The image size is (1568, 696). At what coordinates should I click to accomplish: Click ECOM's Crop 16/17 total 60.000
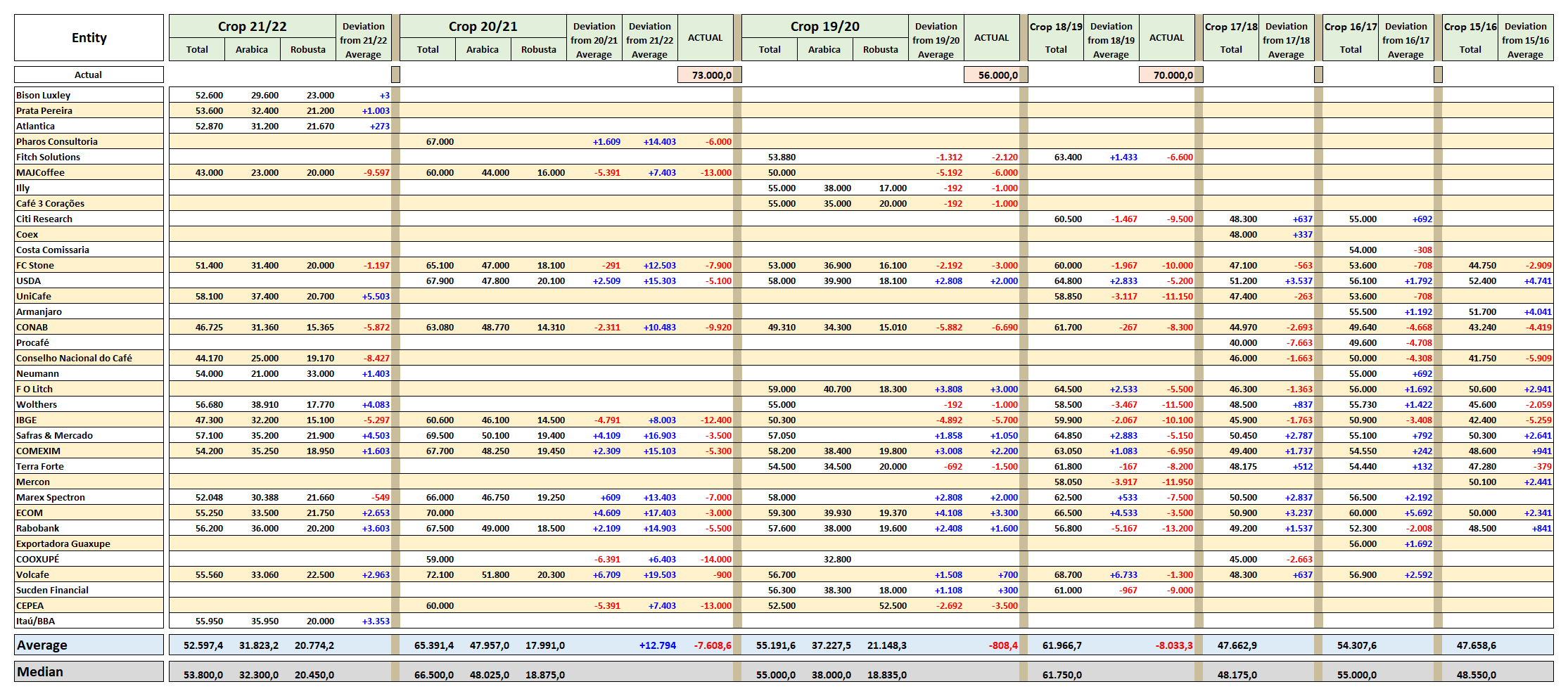pyautogui.click(x=1363, y=513)
